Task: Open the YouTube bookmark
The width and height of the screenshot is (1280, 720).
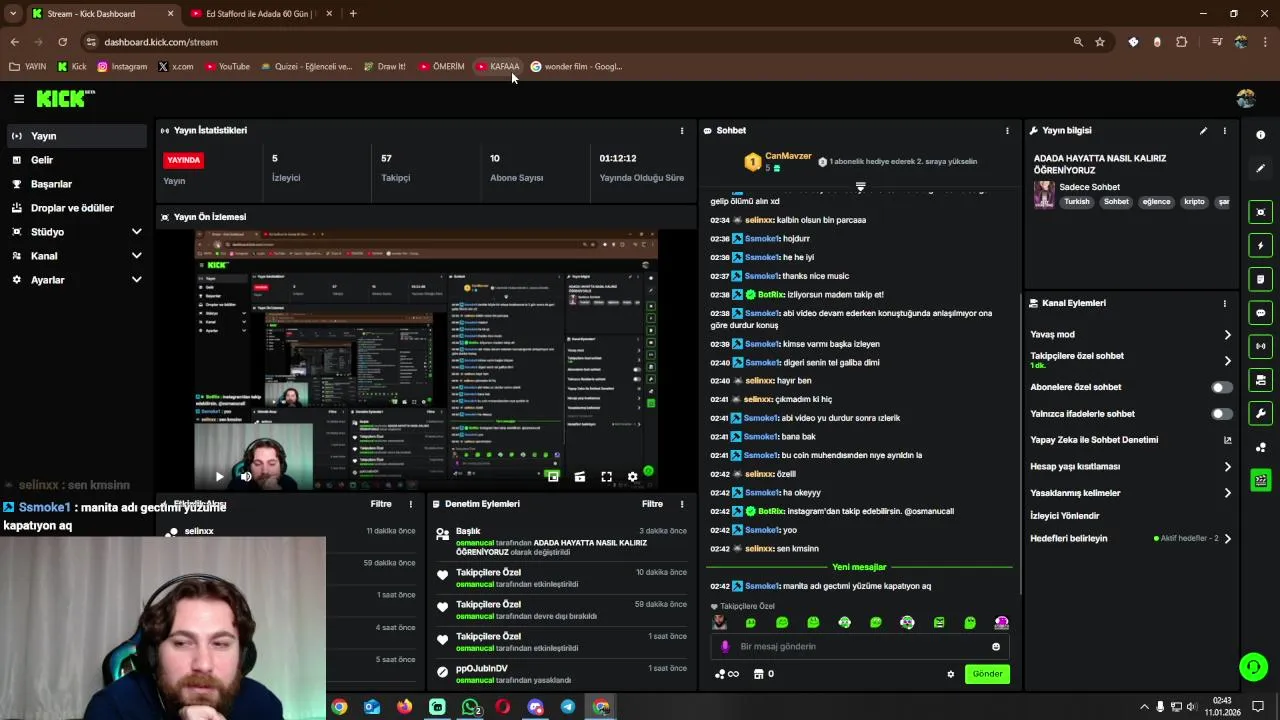Action: [227, 67]
